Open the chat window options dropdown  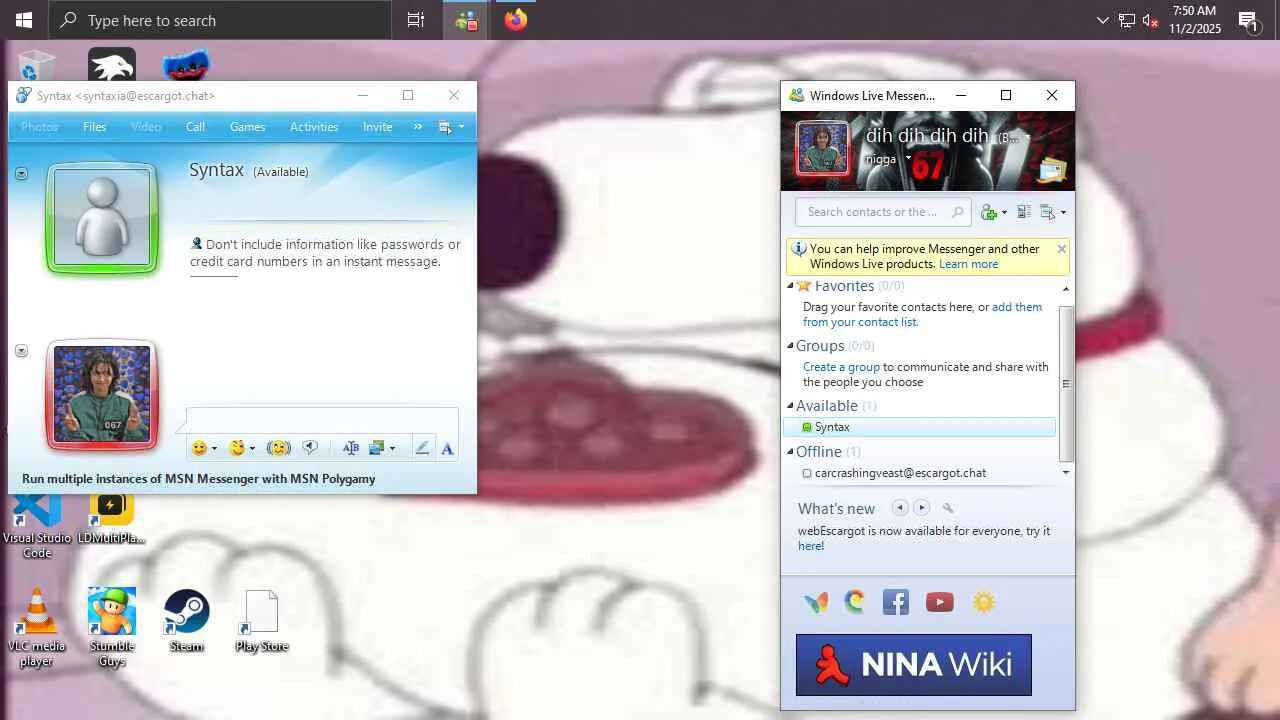(449, 127)
